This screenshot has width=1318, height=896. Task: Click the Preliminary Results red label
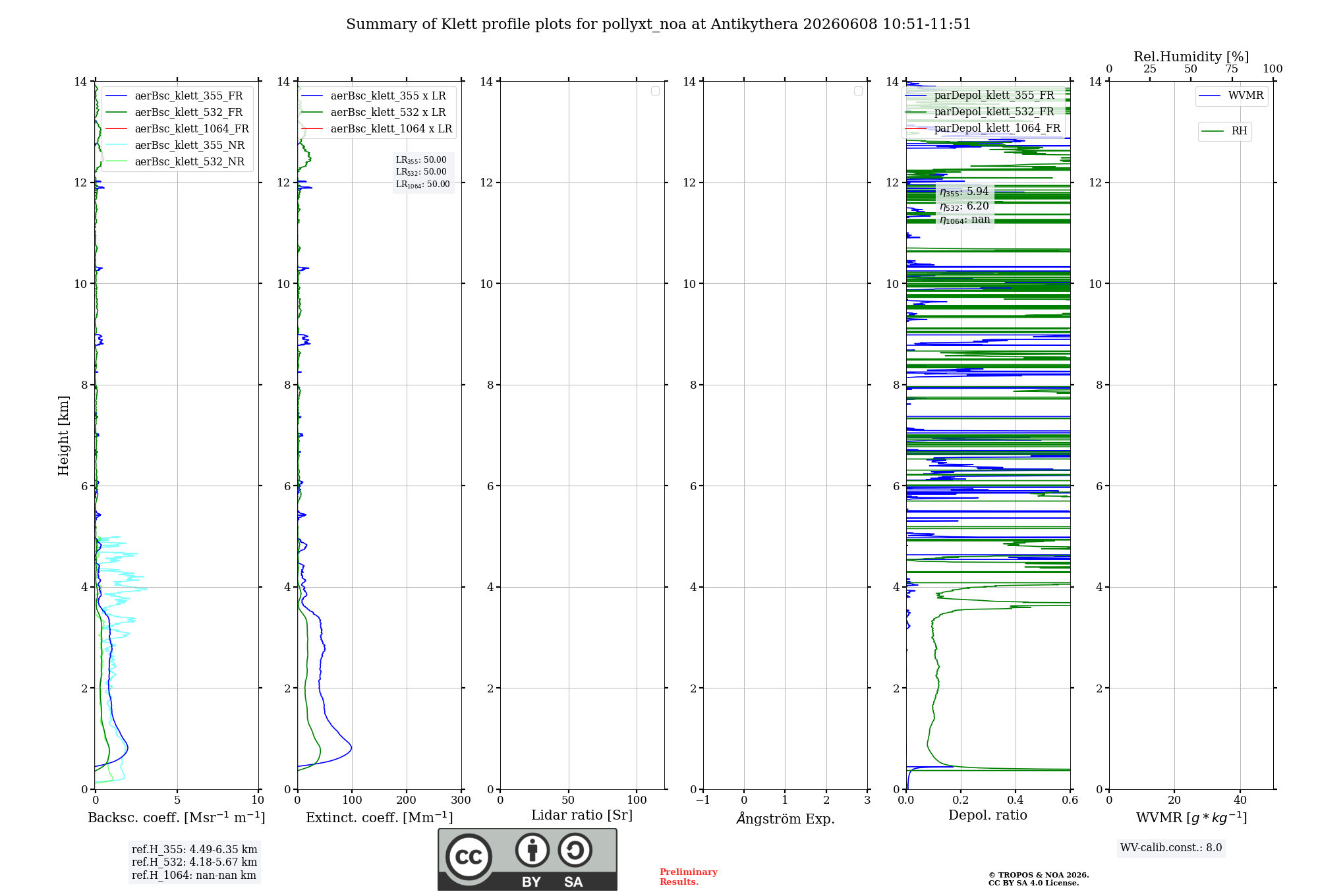(689, 877)
